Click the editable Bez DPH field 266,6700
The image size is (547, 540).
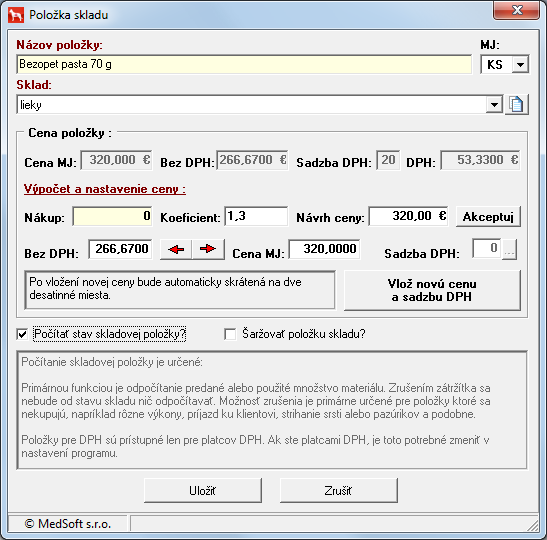(120, 249)
